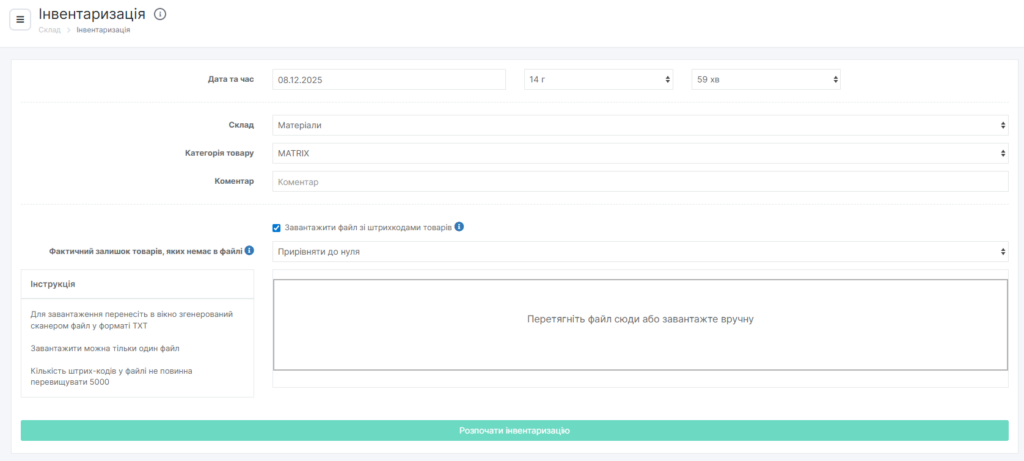Click the info icon beside the Інвентаризація title

160,14
